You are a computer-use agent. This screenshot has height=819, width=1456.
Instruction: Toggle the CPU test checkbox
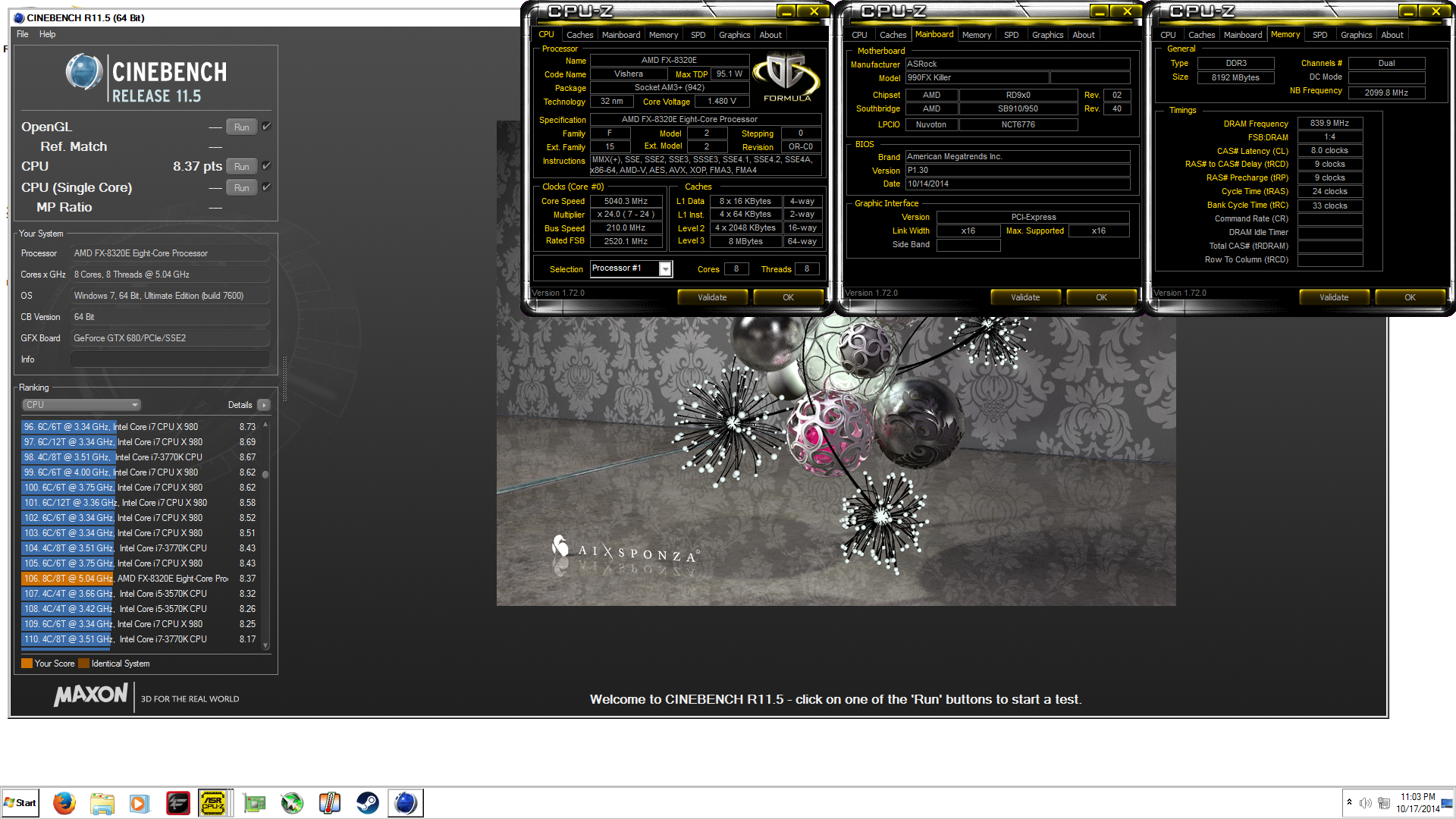pyautogui.click(x=266, y=165)
